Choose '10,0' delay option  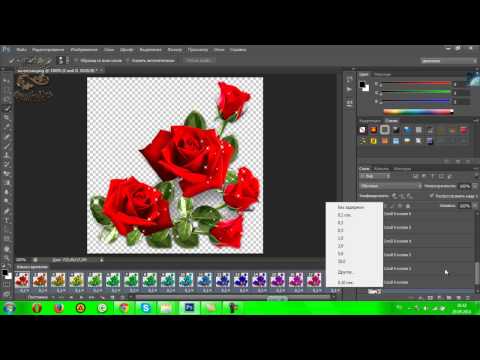click(x=342, y=261)
